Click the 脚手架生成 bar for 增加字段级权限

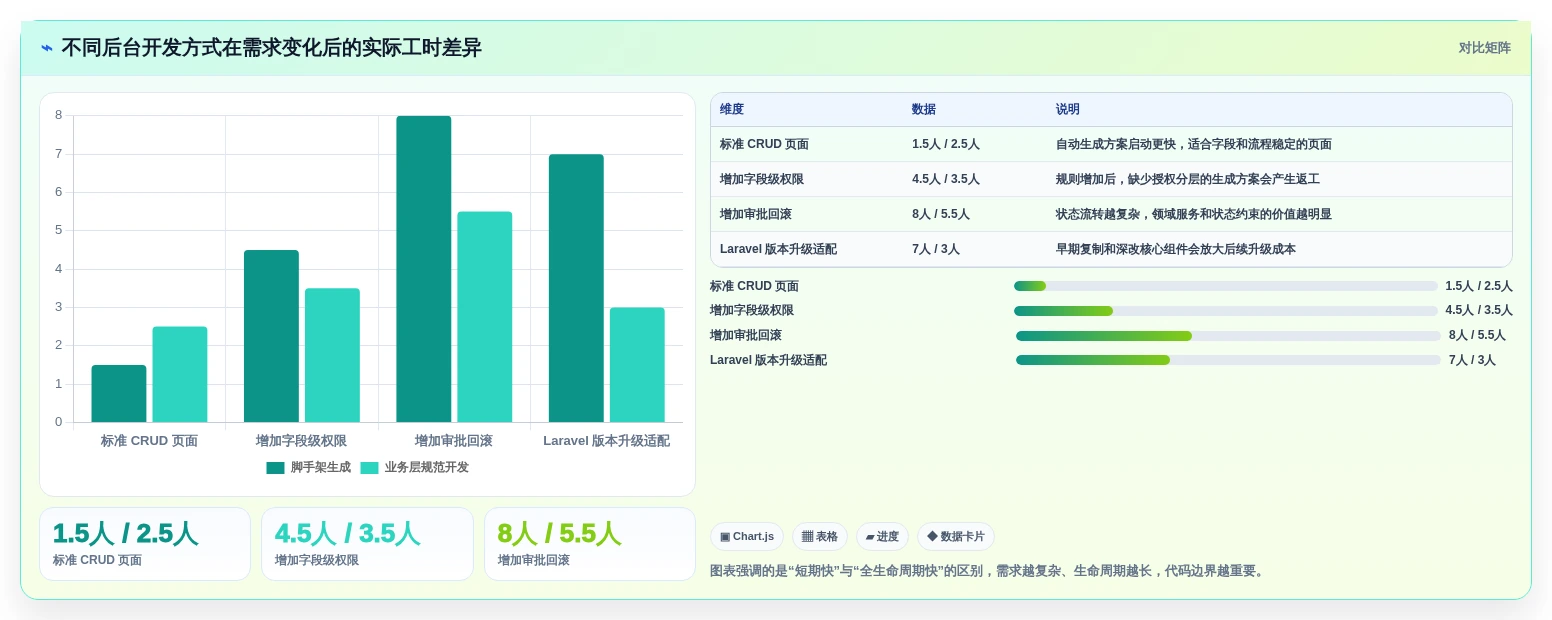coord(271,336)
